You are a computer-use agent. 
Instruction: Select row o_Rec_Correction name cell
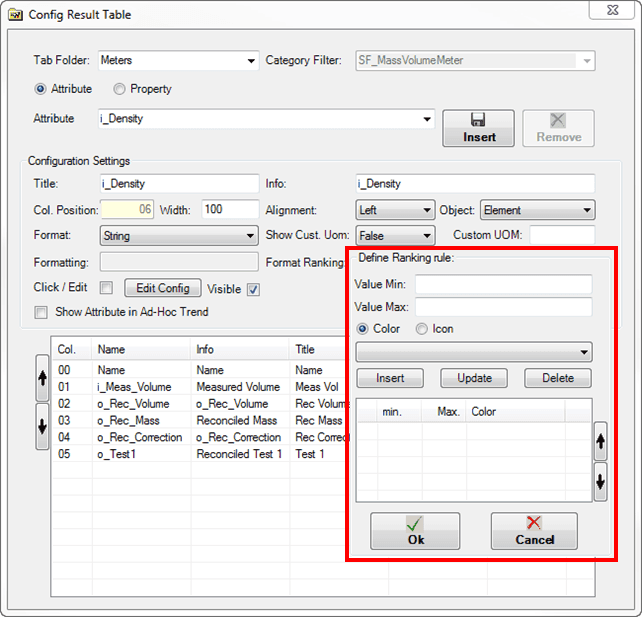139,437
